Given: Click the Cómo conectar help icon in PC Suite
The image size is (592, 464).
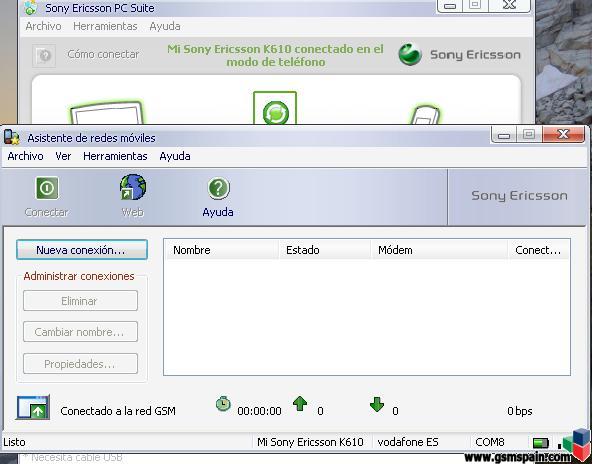Looking at the screenshot, I should (44, 56).
